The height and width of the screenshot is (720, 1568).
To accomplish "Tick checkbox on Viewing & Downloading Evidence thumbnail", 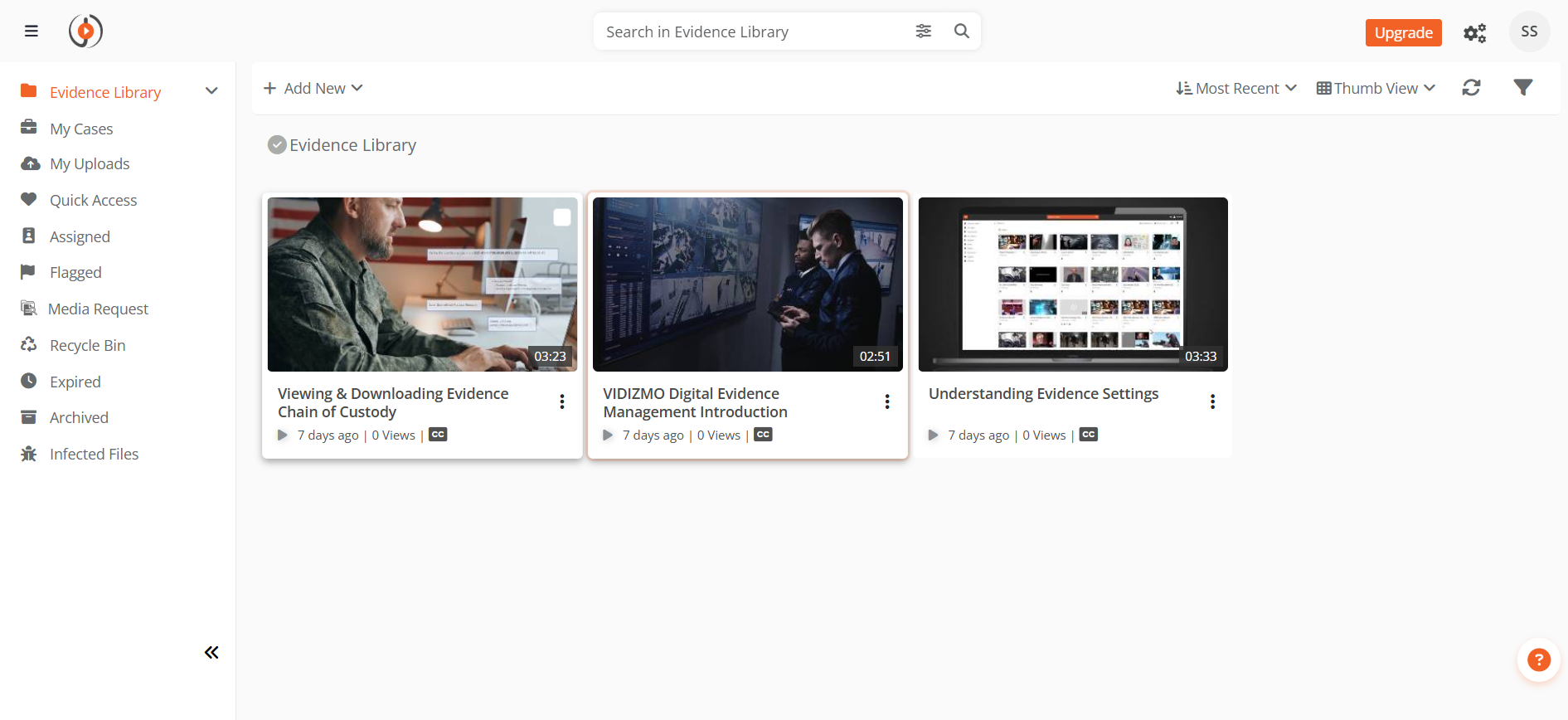I will [x=562, y=217].
